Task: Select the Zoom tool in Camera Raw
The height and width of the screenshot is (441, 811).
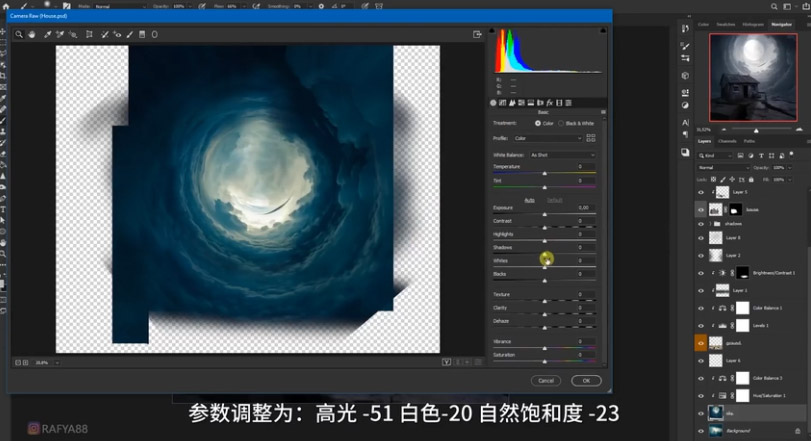Action: click(x=18, y=34)
